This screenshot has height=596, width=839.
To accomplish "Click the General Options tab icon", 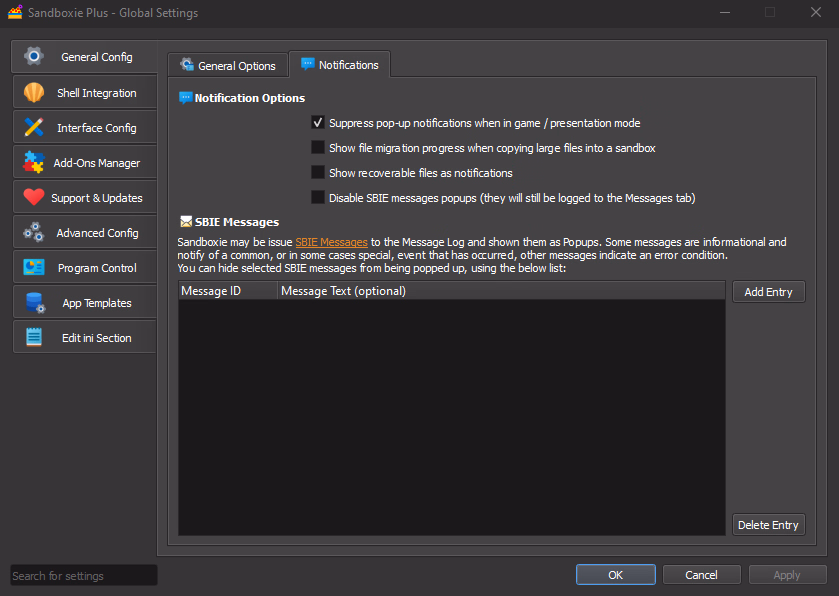I will pos(187,65).
